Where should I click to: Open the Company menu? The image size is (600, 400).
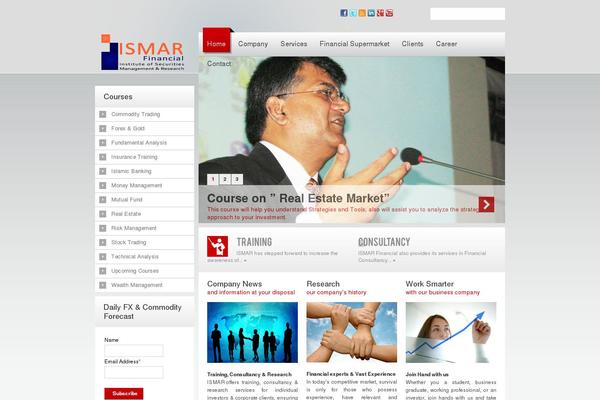point(253,44)
